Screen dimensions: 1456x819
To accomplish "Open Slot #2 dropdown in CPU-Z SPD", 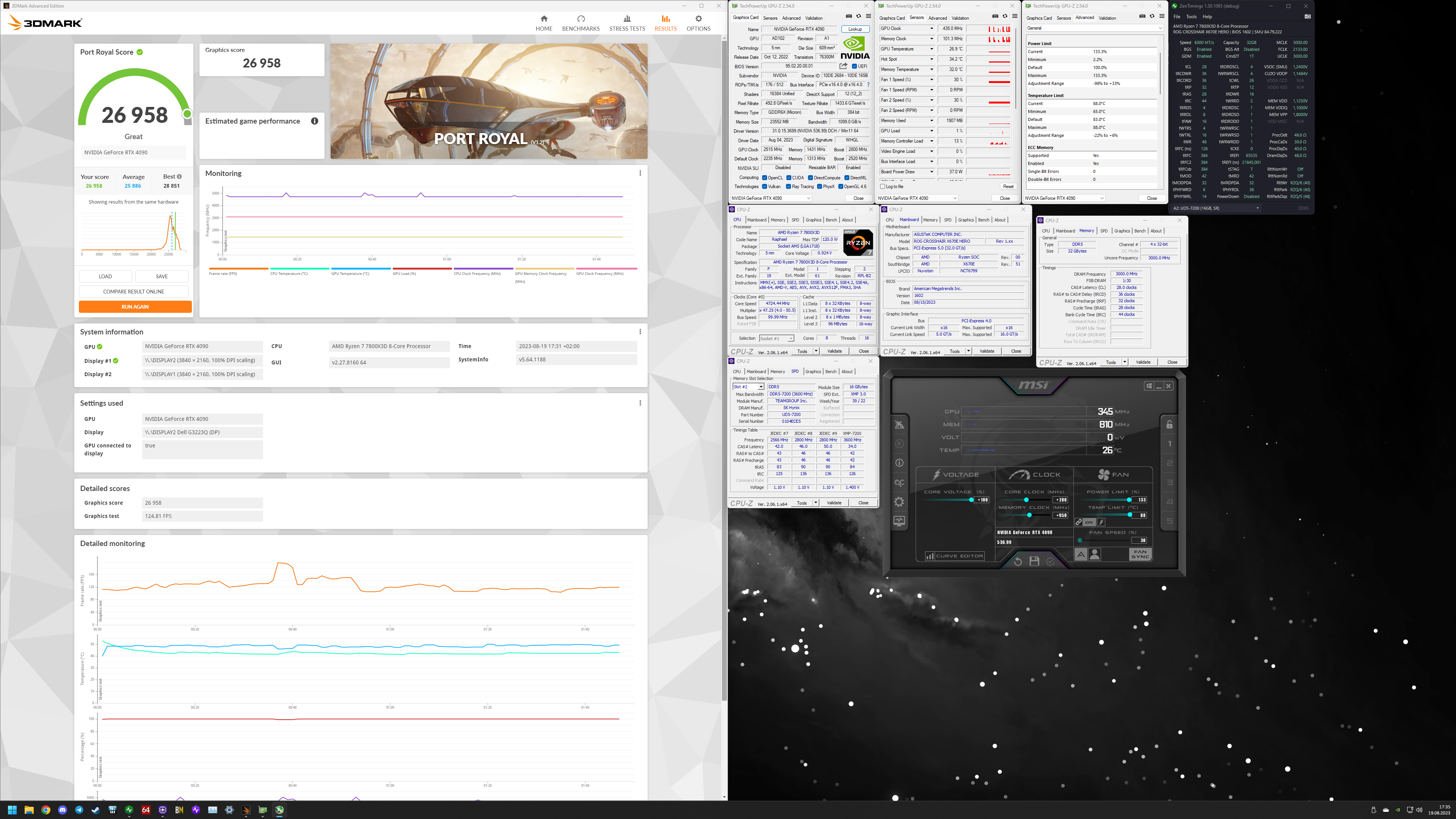I will [748, 387].
